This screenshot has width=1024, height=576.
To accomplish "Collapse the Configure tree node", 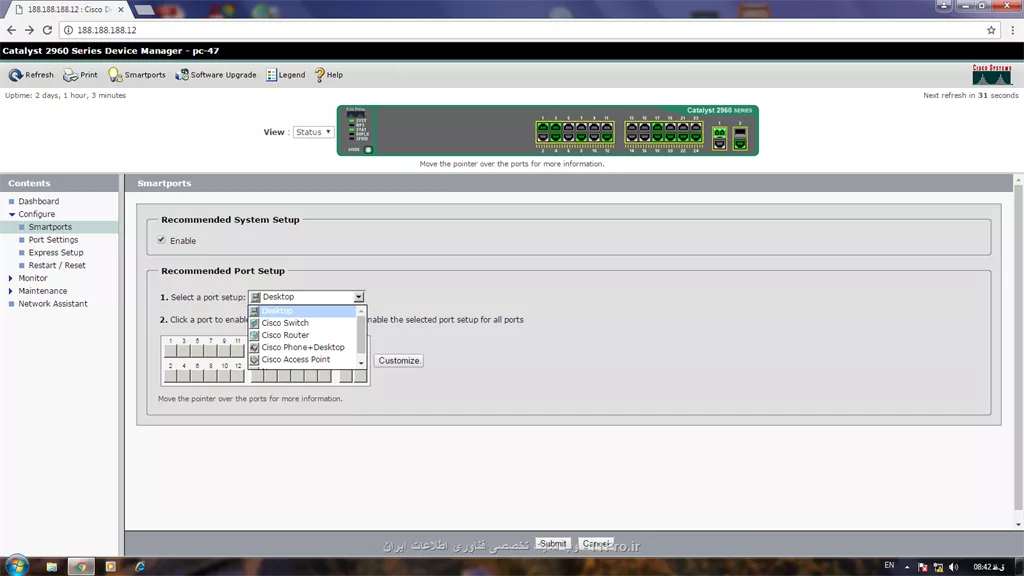I will pyautogui.click(x=12, y=214).
